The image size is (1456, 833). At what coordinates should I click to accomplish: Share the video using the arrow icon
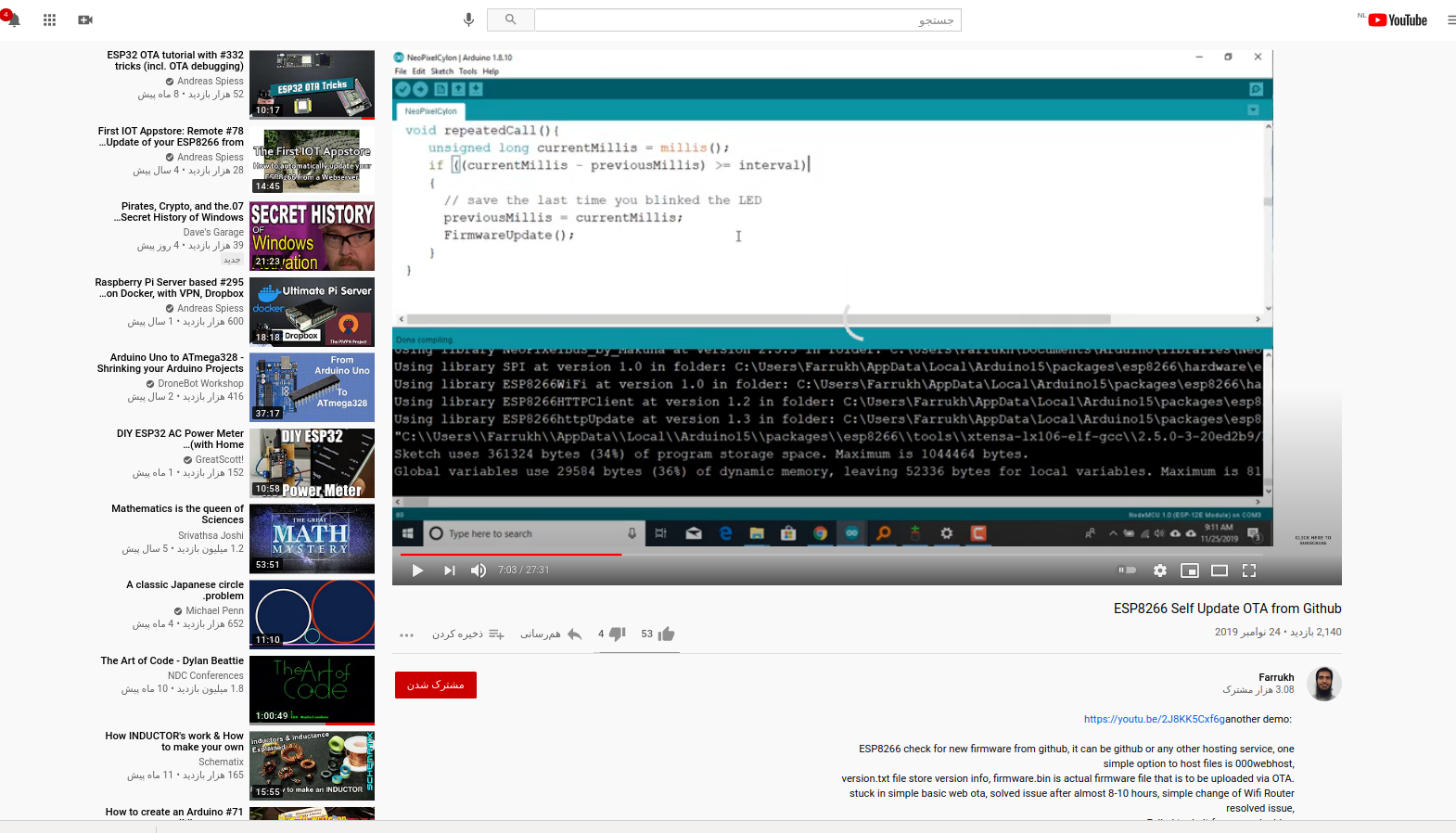tap(574, 634)
